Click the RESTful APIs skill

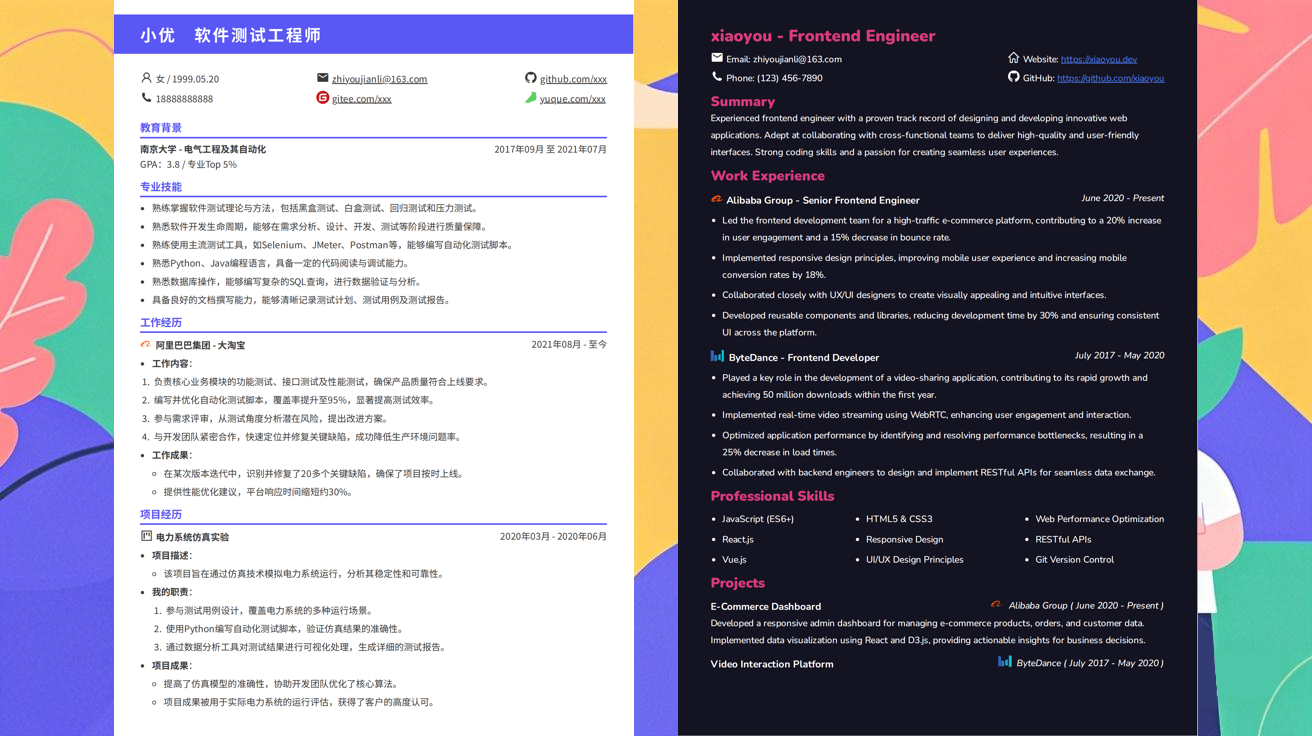1064,539
